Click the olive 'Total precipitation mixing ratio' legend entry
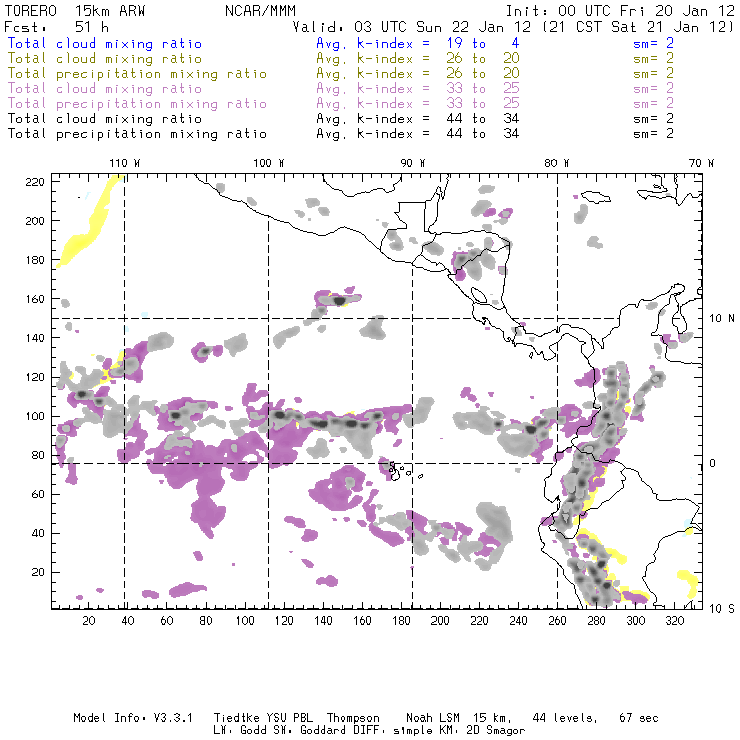 (x=137, y=74)
